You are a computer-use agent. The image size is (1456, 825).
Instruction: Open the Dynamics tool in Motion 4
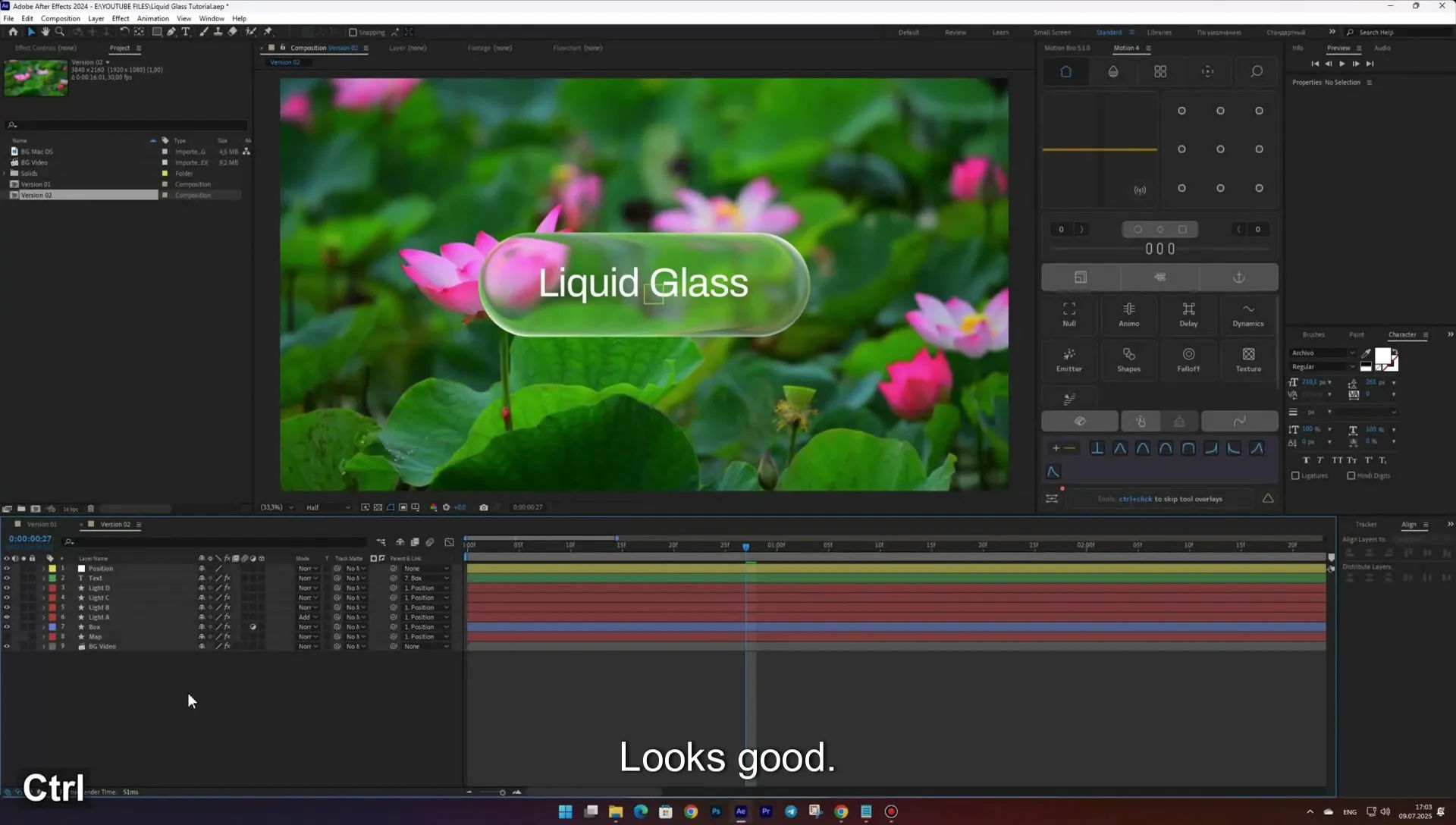tap(1248, 315)
